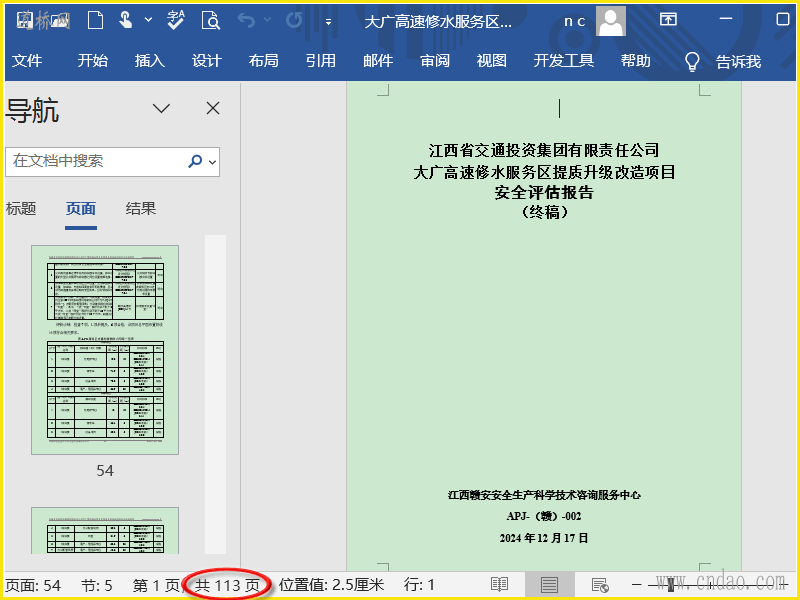The height and width of the screenshot is (600, 800).
Task: Open print preview icon in quick access toolbar
Action: click(x=210, y=20)
